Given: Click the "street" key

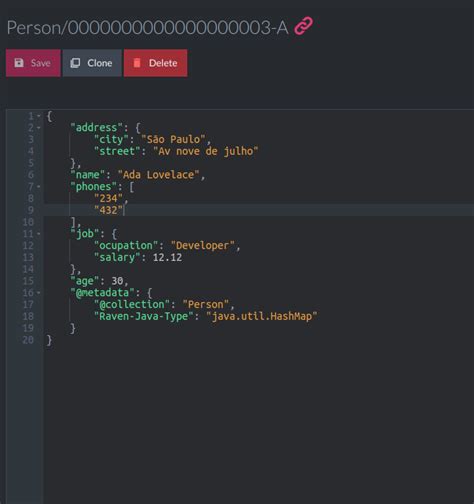Looking at the screenshot, I should [x=117, y=151].
